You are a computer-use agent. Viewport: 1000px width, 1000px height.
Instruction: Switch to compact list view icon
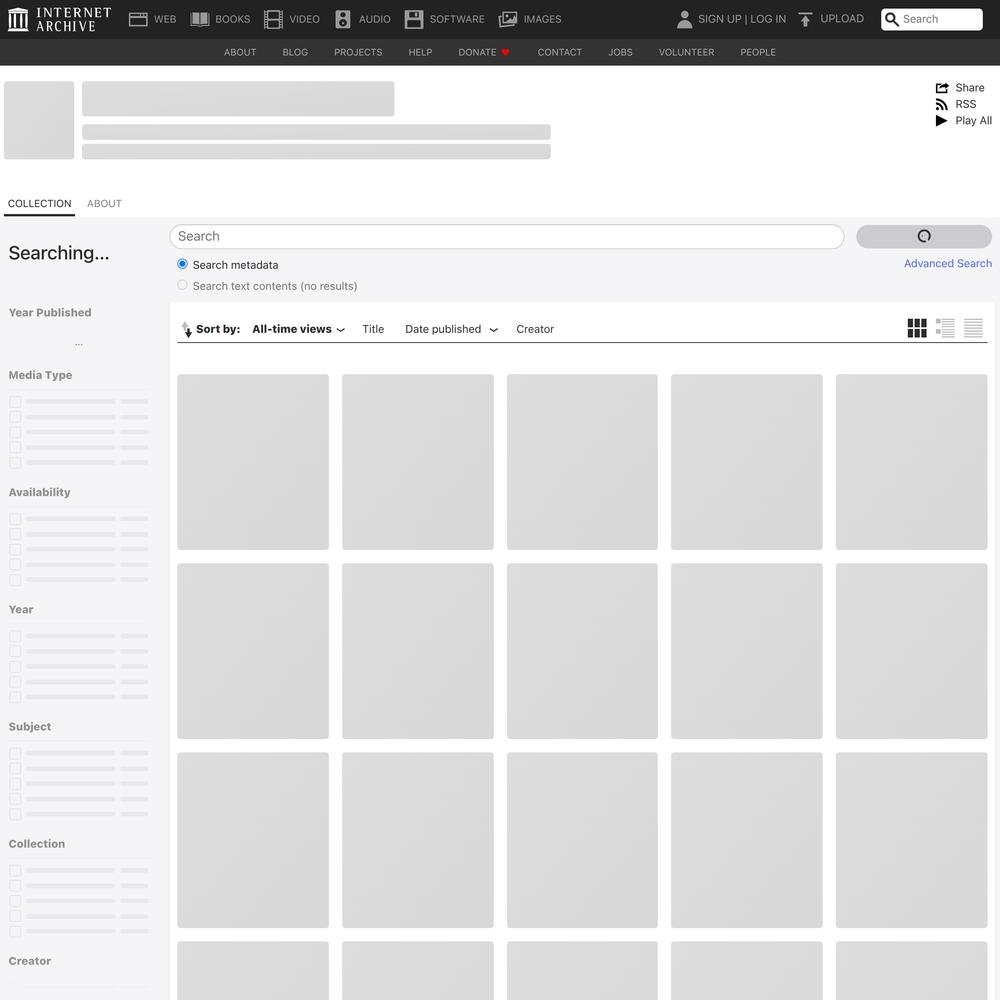coord(973,329)
